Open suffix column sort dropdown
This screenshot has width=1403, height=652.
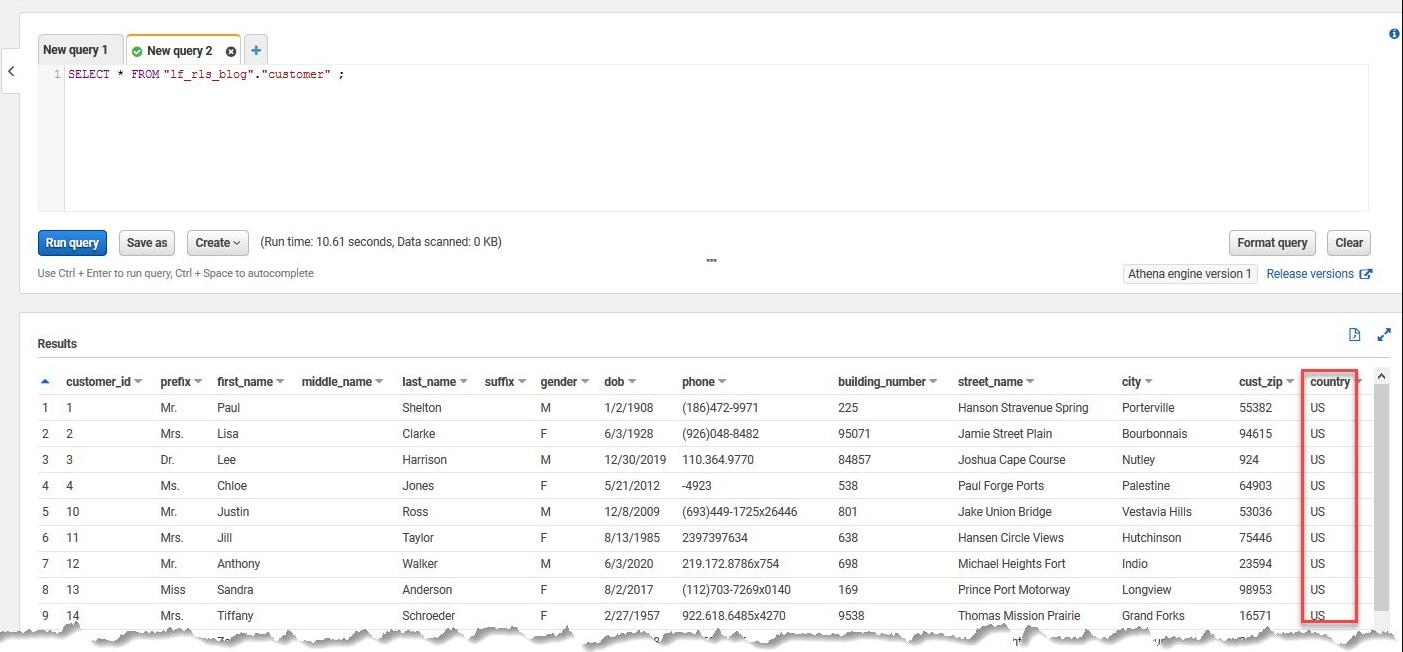tap(522, 382)
